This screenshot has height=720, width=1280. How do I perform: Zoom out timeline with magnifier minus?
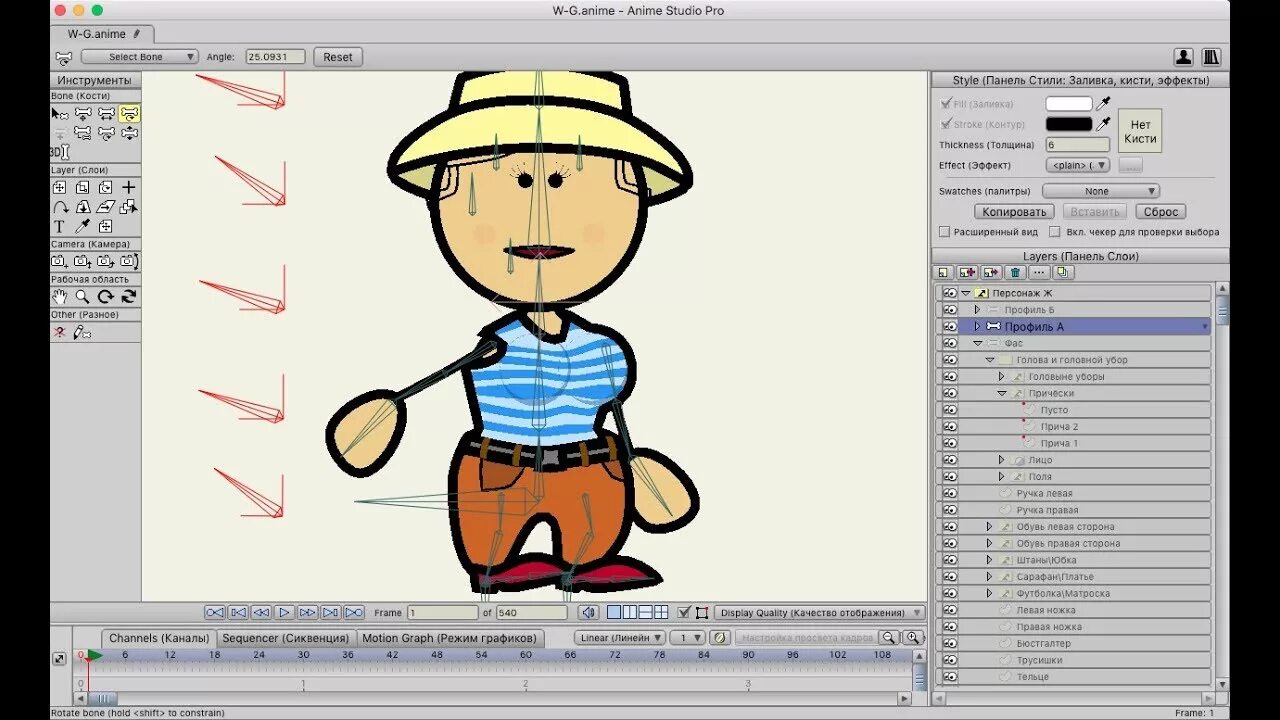(887, 637)
